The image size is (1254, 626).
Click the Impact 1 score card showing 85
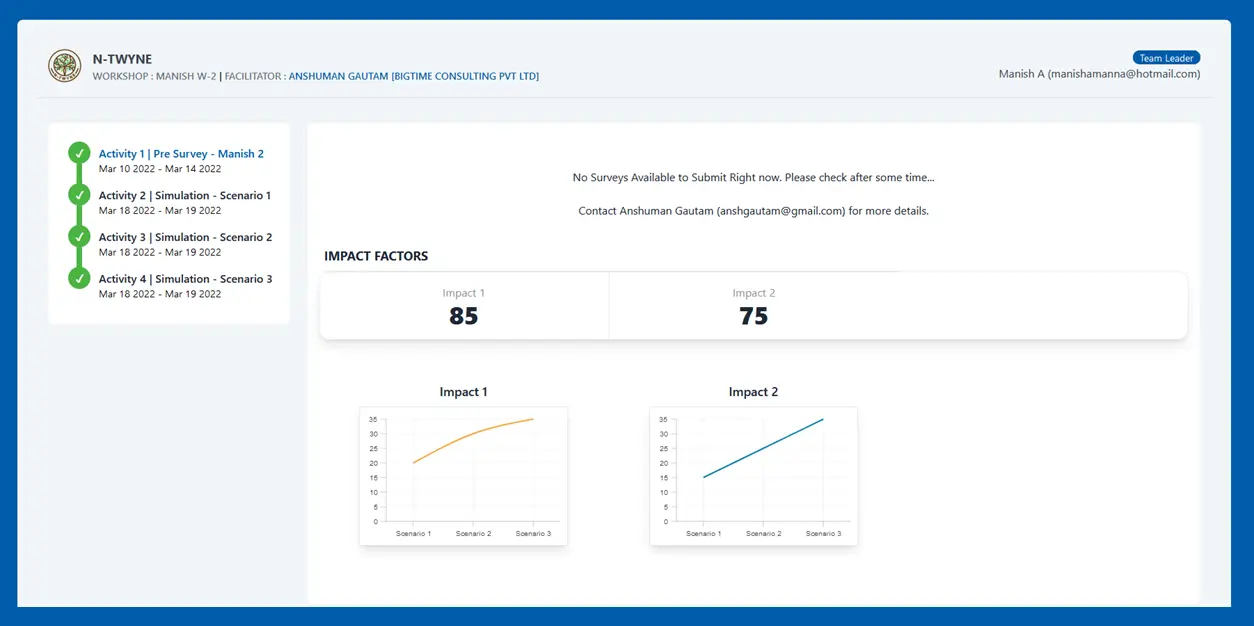coord(464,307)
